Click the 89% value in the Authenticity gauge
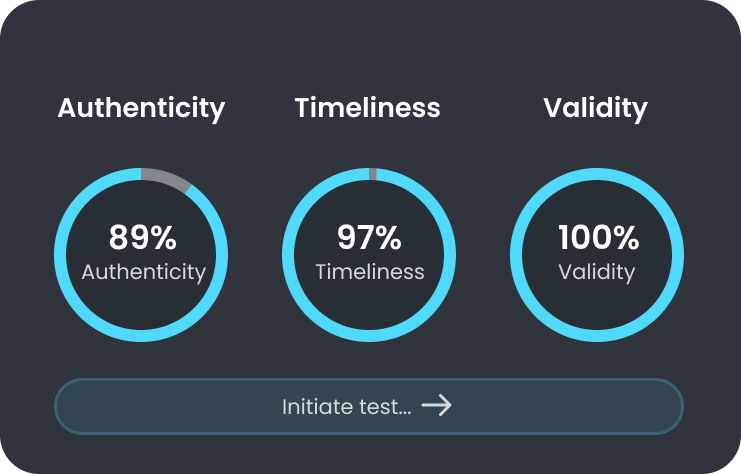Screen dimensions: 741x474 click(x=142, y=238)
